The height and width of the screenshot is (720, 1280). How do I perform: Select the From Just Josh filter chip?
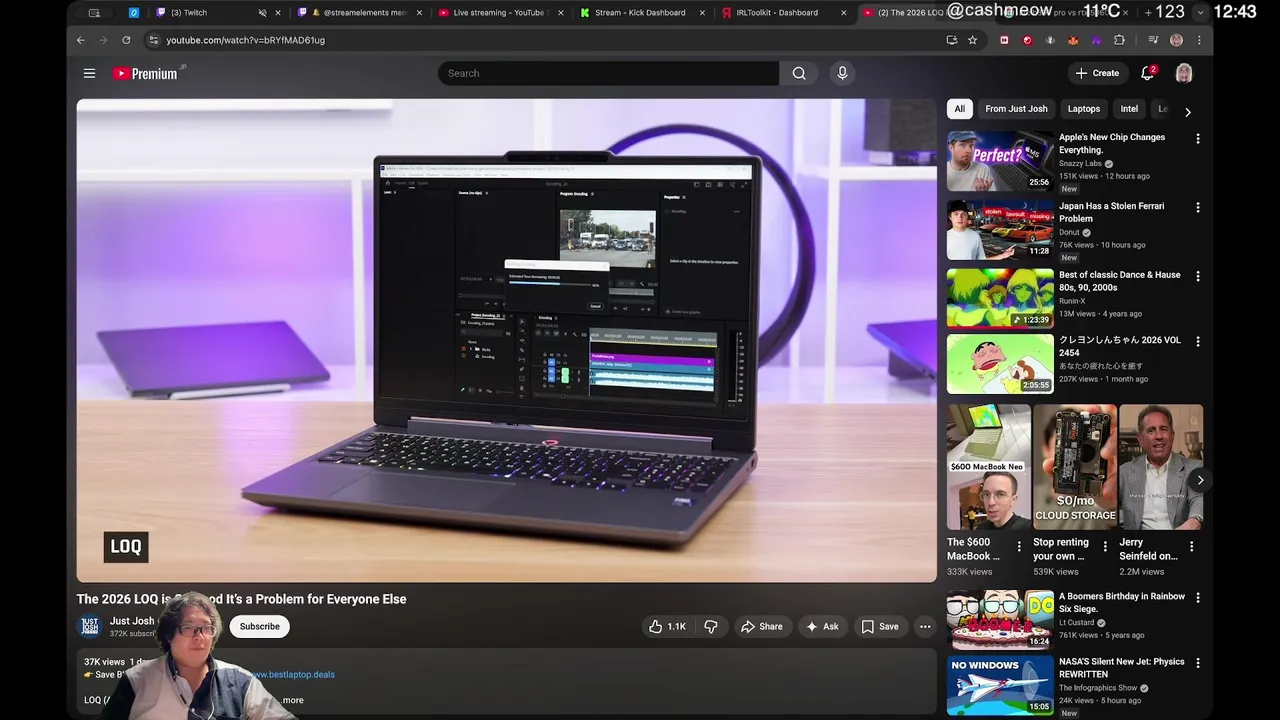[x=1016, y=109]
